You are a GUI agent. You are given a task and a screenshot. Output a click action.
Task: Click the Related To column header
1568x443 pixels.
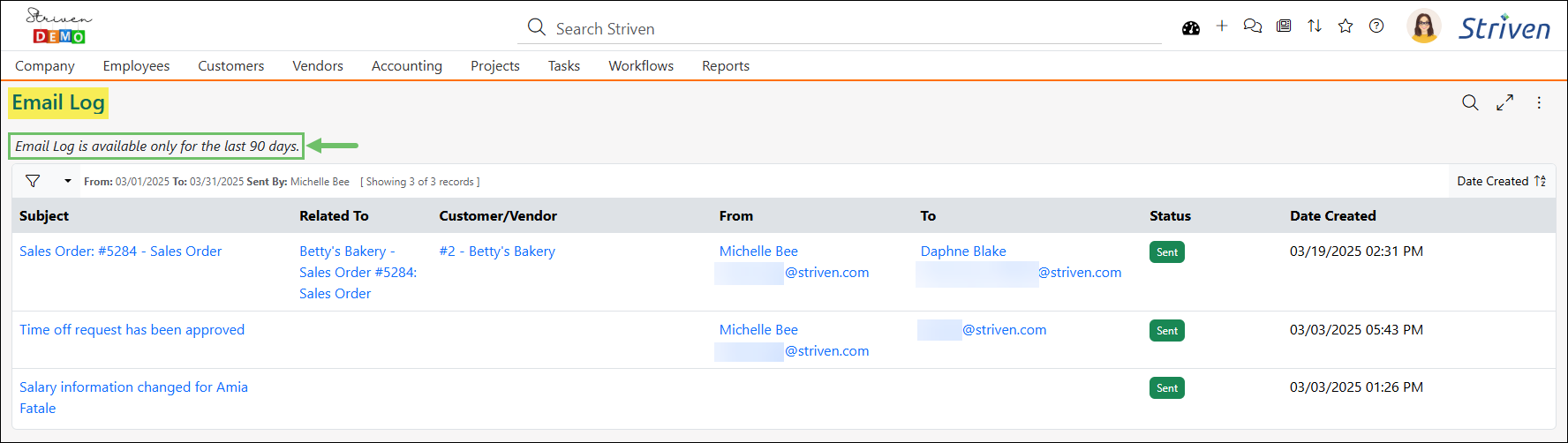coord(334,215)
